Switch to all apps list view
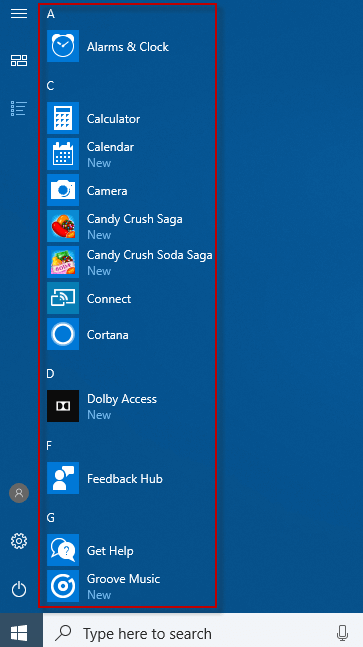The image size is (363, 647). 19,109
